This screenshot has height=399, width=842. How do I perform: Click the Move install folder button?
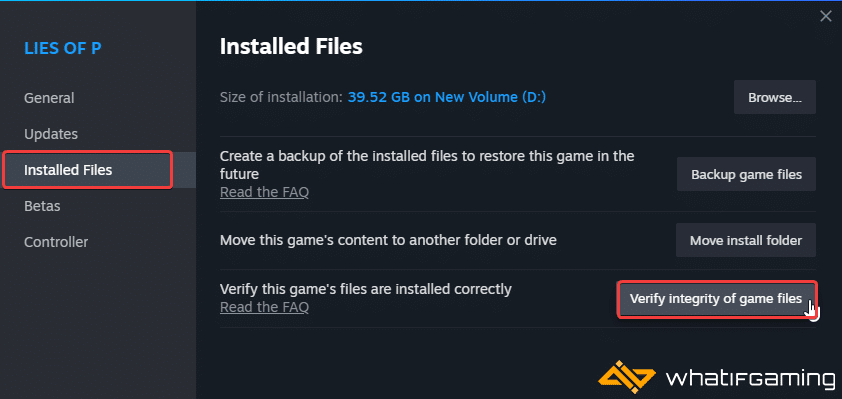coord(745,241)
